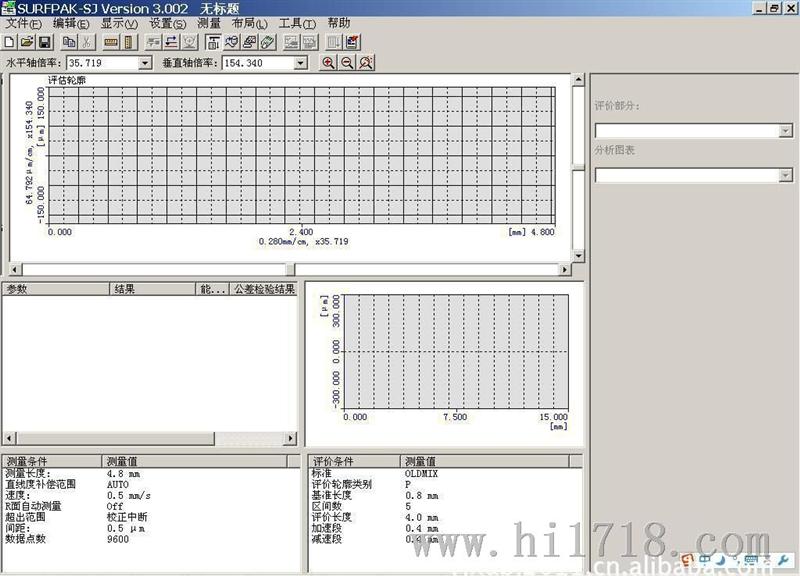800x576 pixels.
Task: Expand the 垂直轴倍率 dropdown
Action: tap(301, 63)
